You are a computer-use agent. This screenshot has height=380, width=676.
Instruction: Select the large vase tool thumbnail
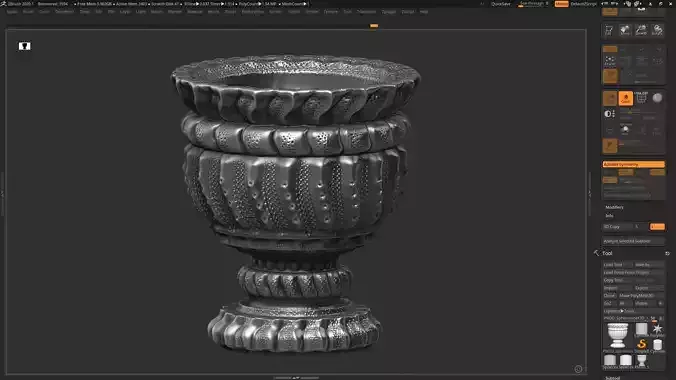(x=617, y=335)
